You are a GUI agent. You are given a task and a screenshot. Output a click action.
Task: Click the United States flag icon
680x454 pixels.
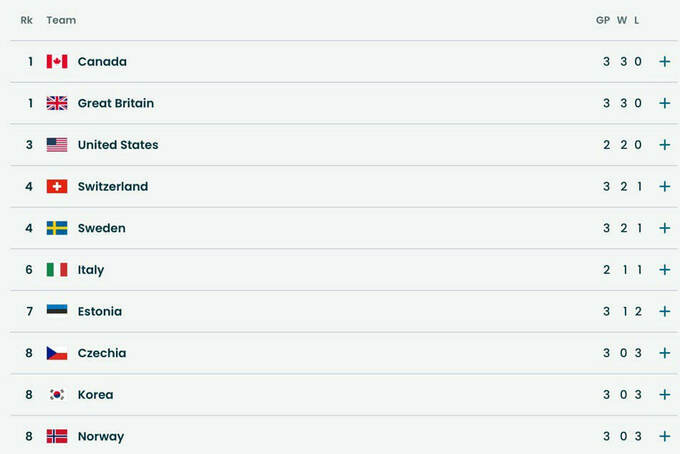click(57, 145)
